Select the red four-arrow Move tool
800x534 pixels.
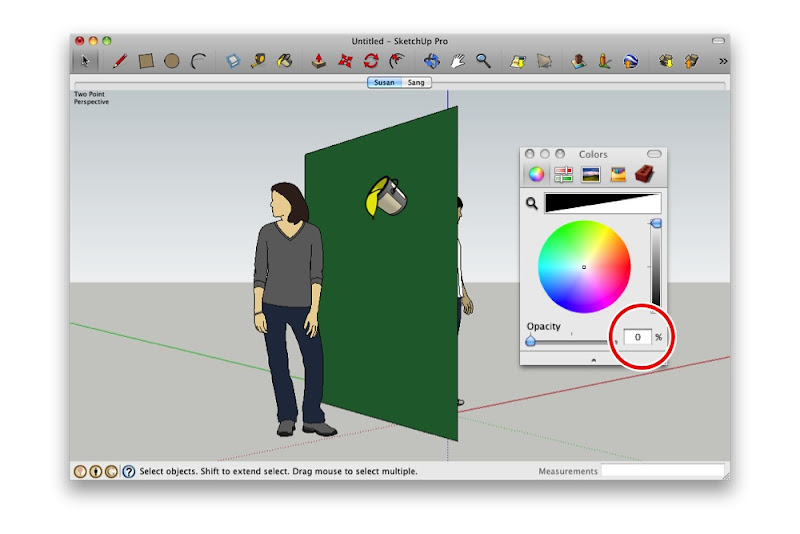345,61
